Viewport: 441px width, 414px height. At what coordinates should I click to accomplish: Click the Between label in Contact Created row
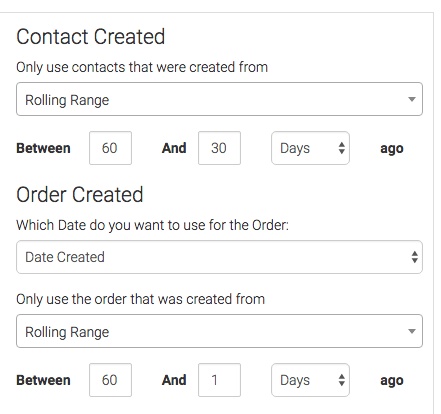coord(43,148)
